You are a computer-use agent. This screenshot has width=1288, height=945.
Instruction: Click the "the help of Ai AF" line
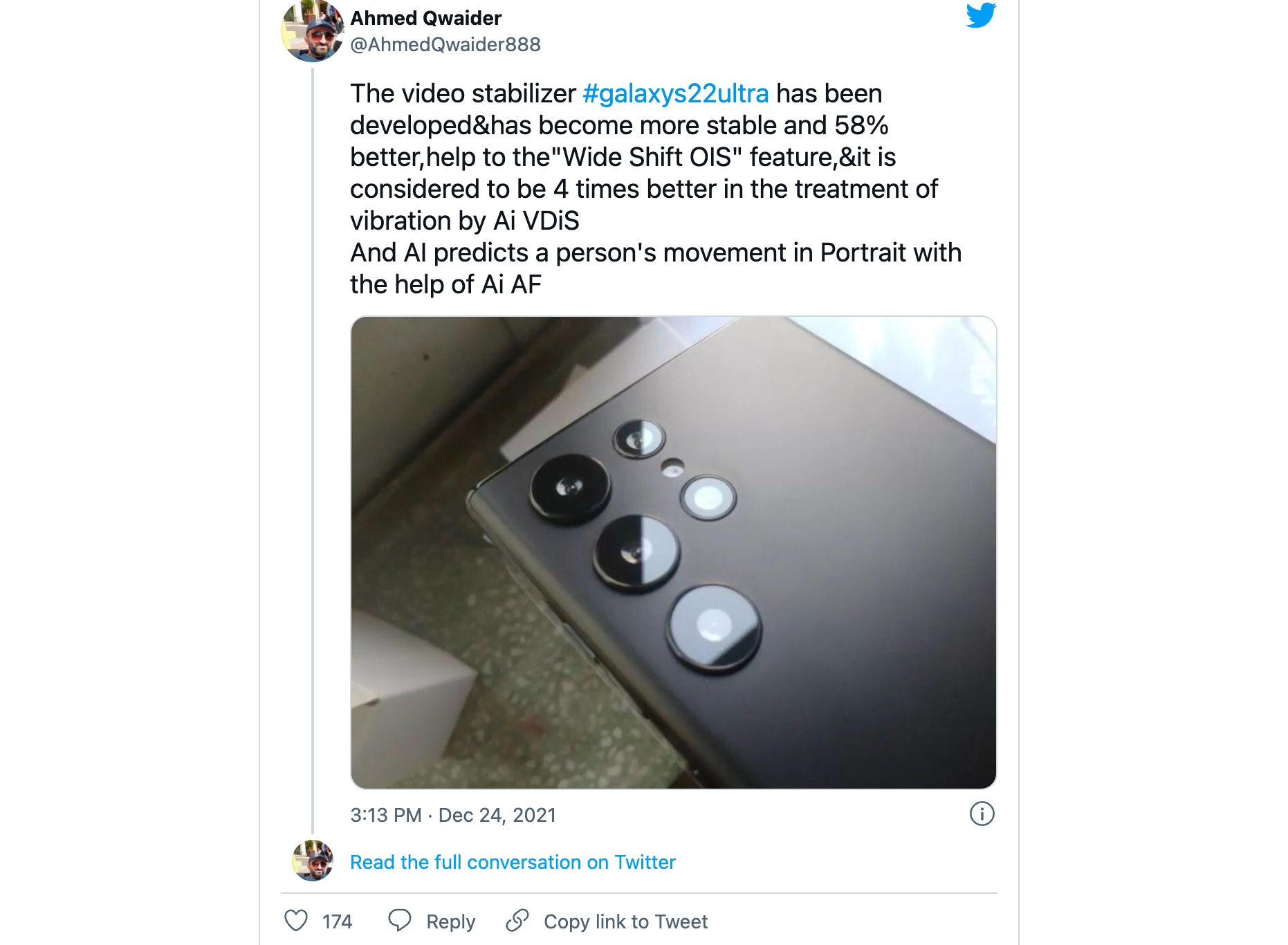[x=445, y=284]
